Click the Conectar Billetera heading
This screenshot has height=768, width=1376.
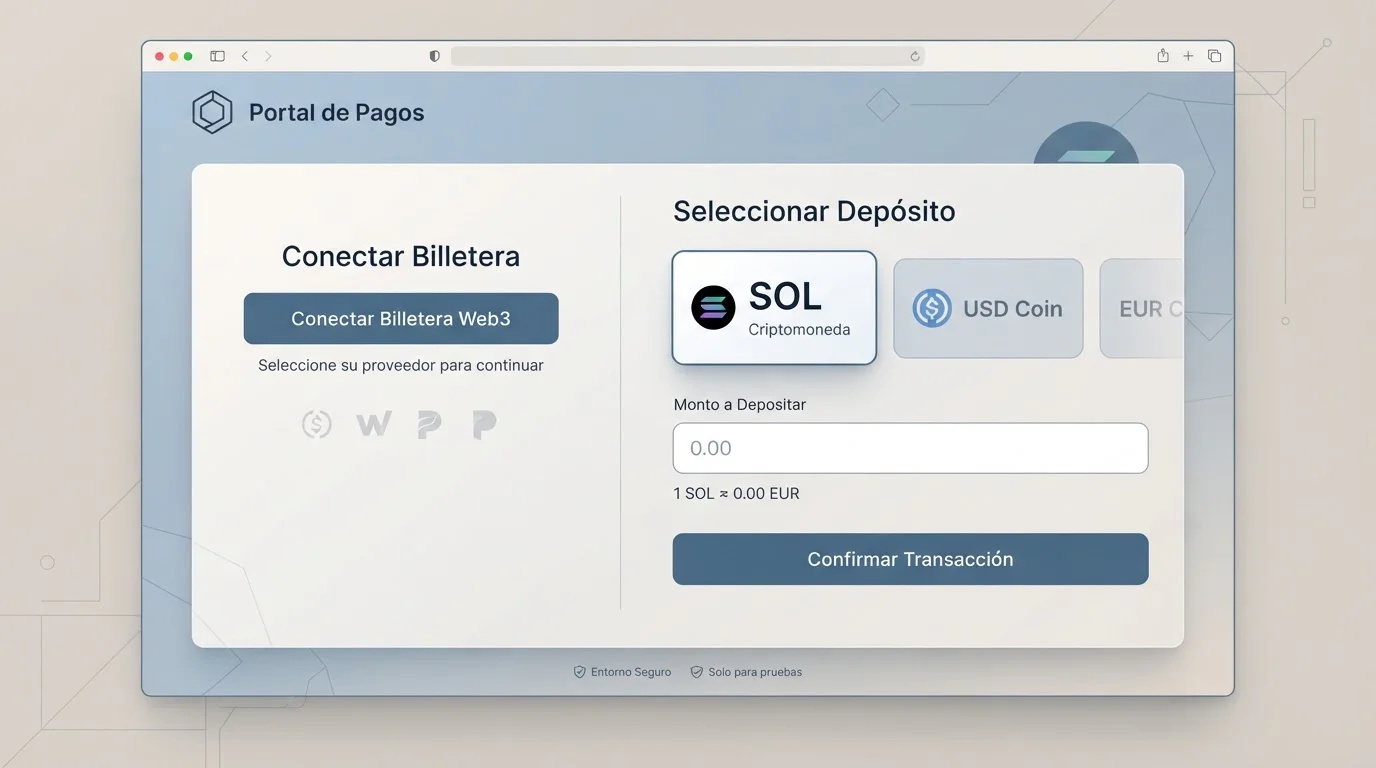coord(401,256)
